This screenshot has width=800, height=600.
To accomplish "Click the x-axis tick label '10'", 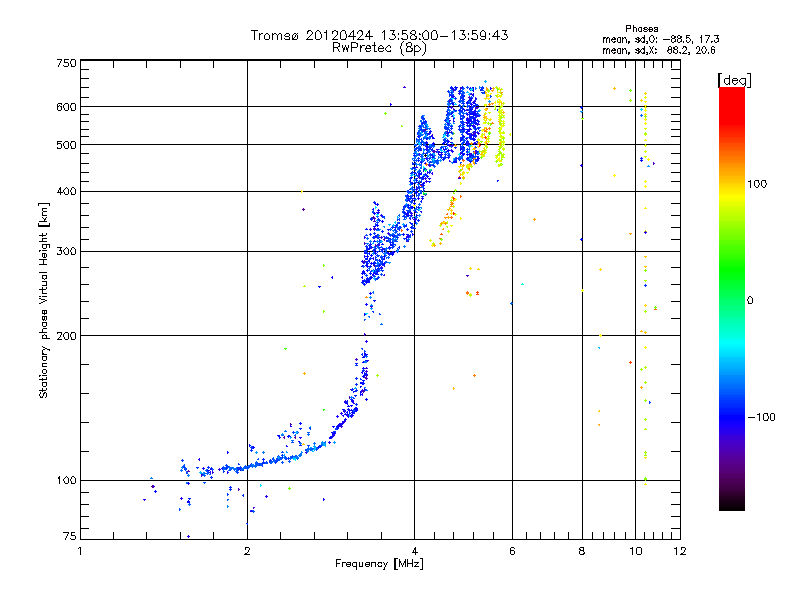I will click(x=636, y=551).
